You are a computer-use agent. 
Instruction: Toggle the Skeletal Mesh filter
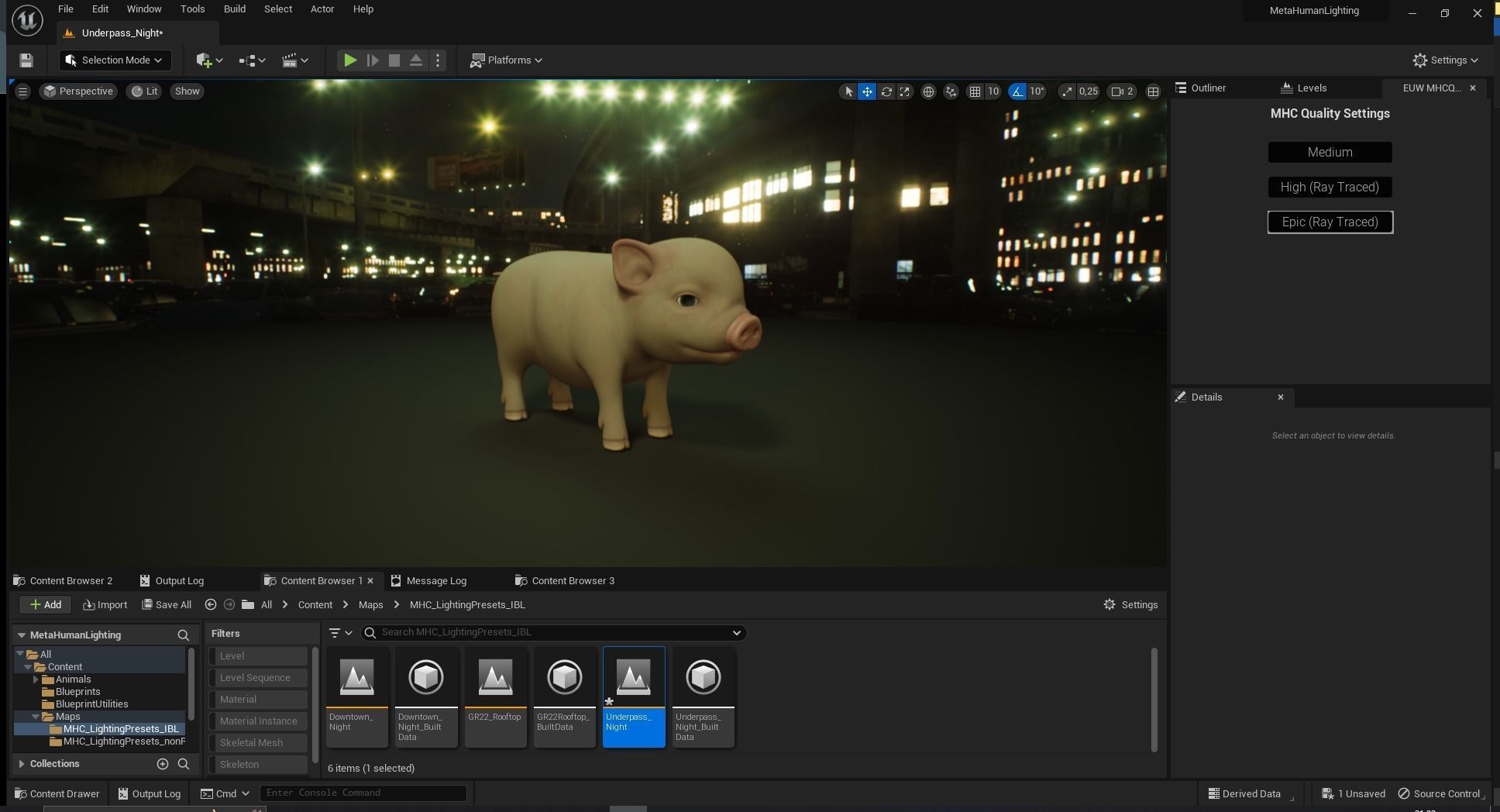pos(258,743)
